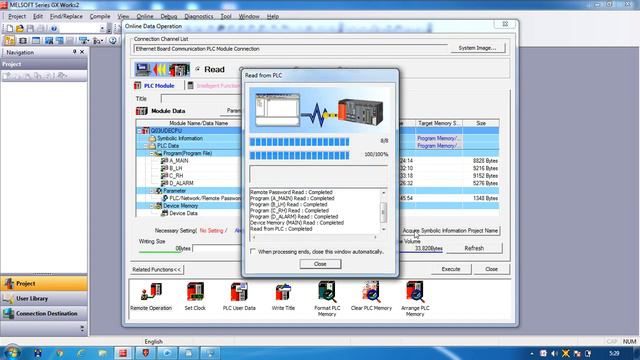Open Format PLC Memory function
The width and height of the screenshot is (640, 360).
327,299
